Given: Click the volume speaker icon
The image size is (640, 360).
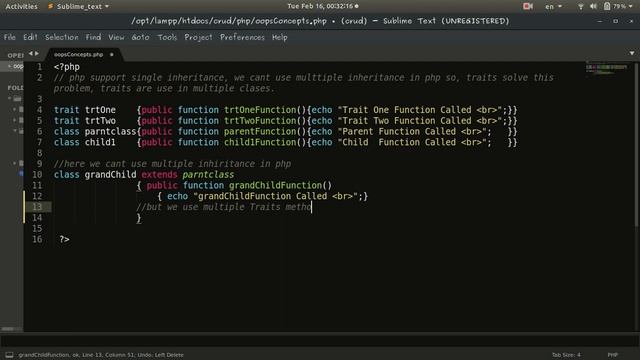Looking at the screenshot, I should coord(593,6).
